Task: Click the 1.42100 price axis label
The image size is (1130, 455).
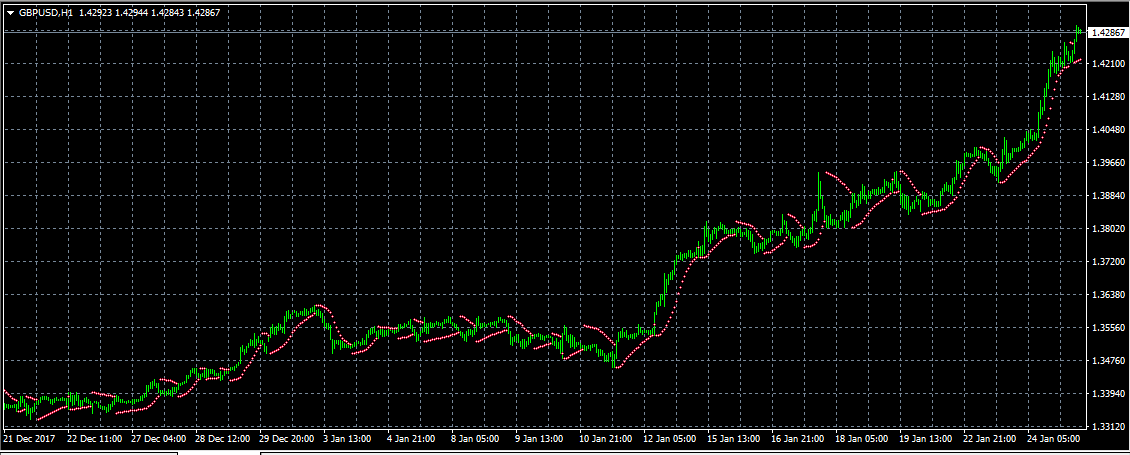Action: coord(1106,64)
